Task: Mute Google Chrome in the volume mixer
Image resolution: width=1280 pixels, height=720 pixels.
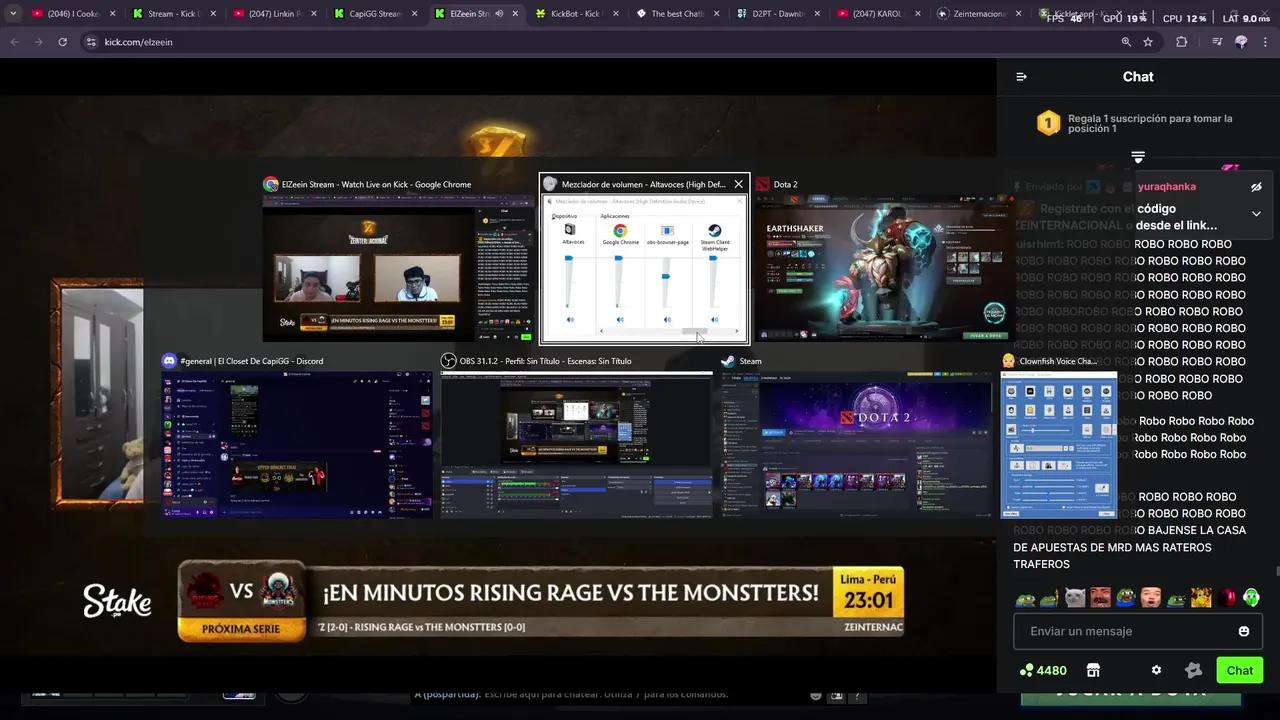Action: (620, 320)
